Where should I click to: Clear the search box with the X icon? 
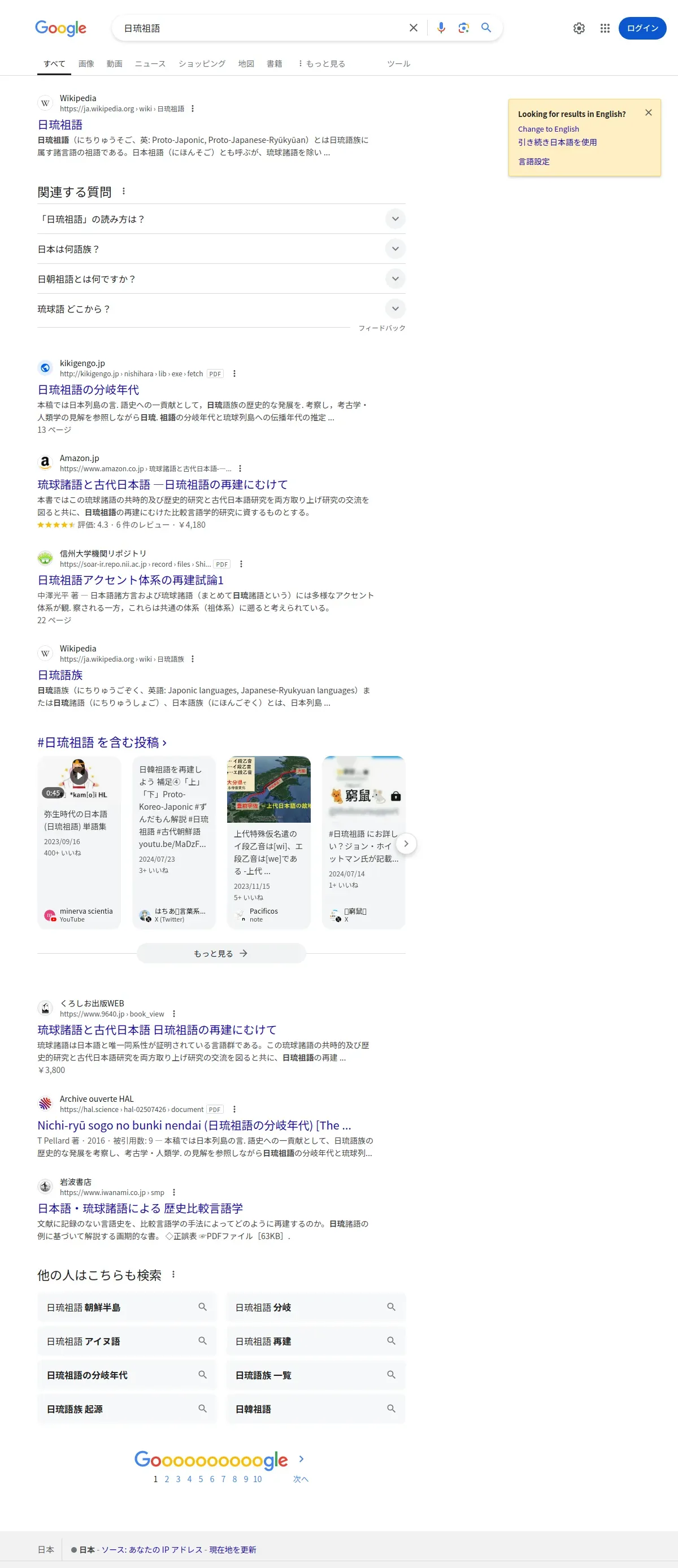(413, 28)
